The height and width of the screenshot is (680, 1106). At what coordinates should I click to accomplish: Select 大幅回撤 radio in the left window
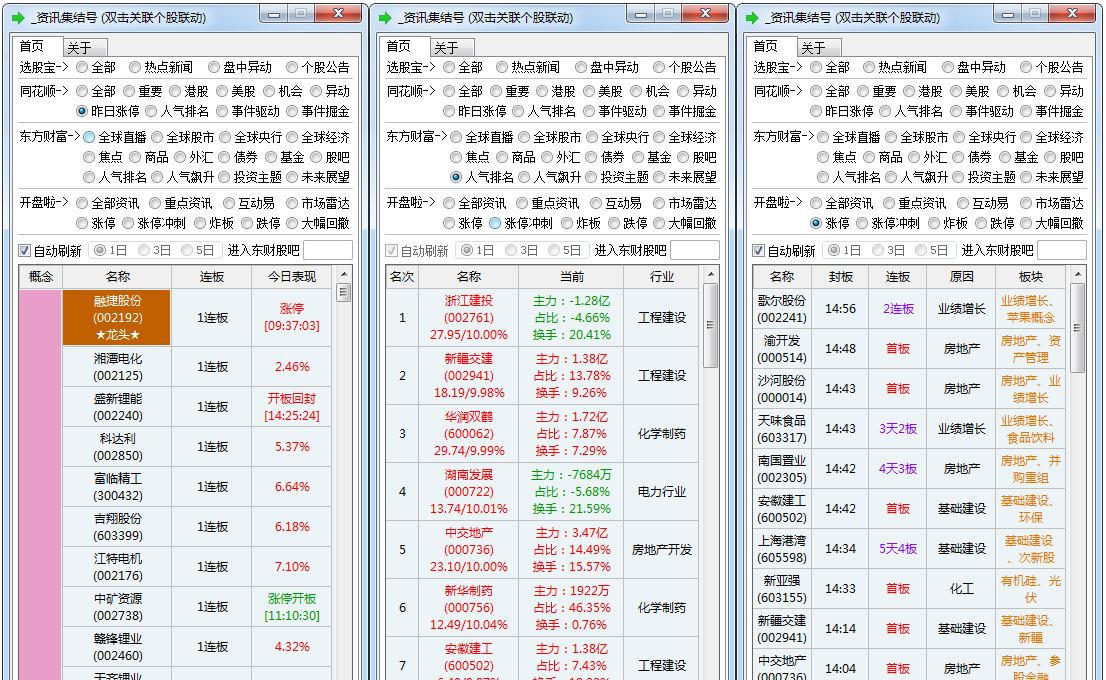coord(292,223)
